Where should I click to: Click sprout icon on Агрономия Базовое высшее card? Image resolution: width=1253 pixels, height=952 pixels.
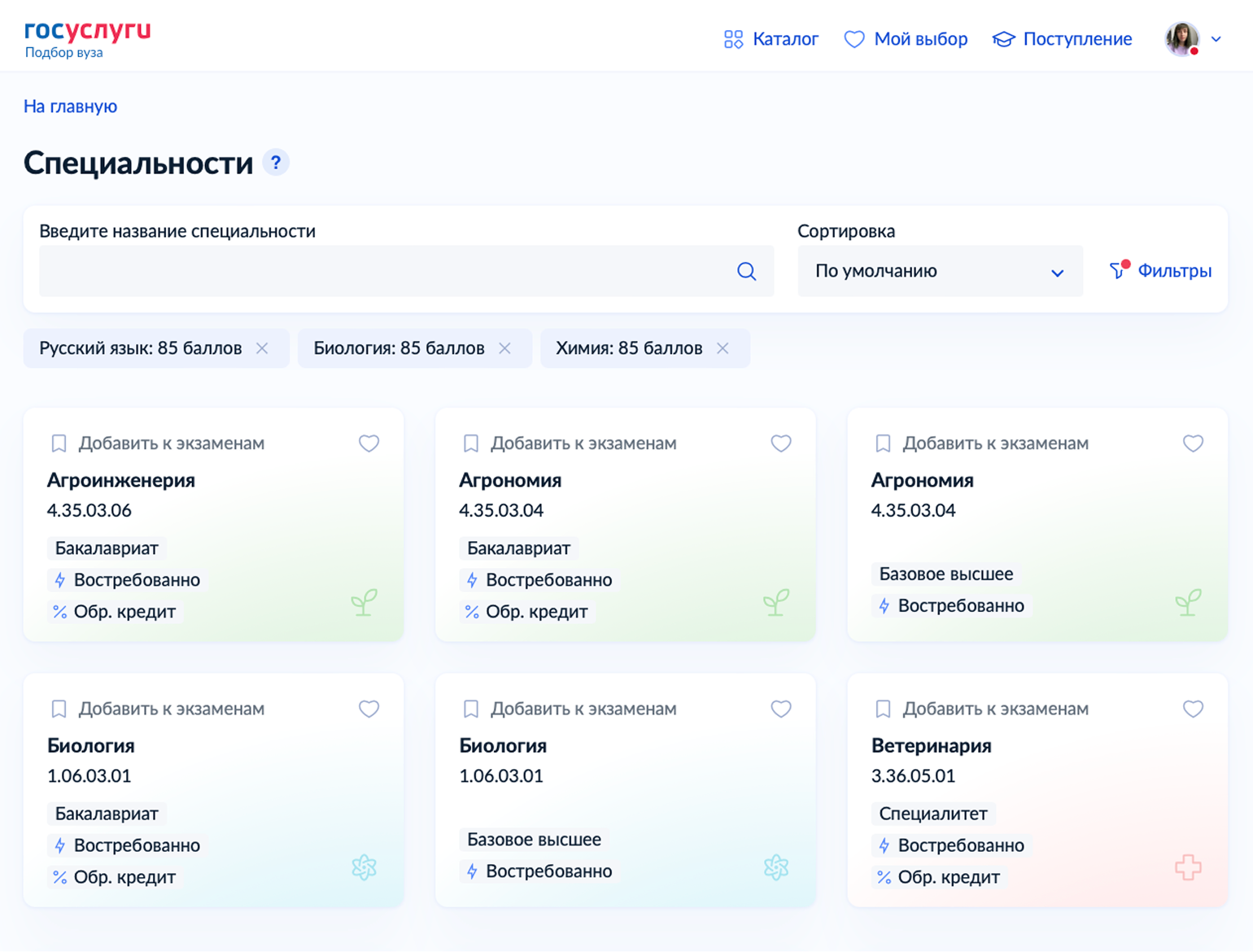click(1188, 602)
